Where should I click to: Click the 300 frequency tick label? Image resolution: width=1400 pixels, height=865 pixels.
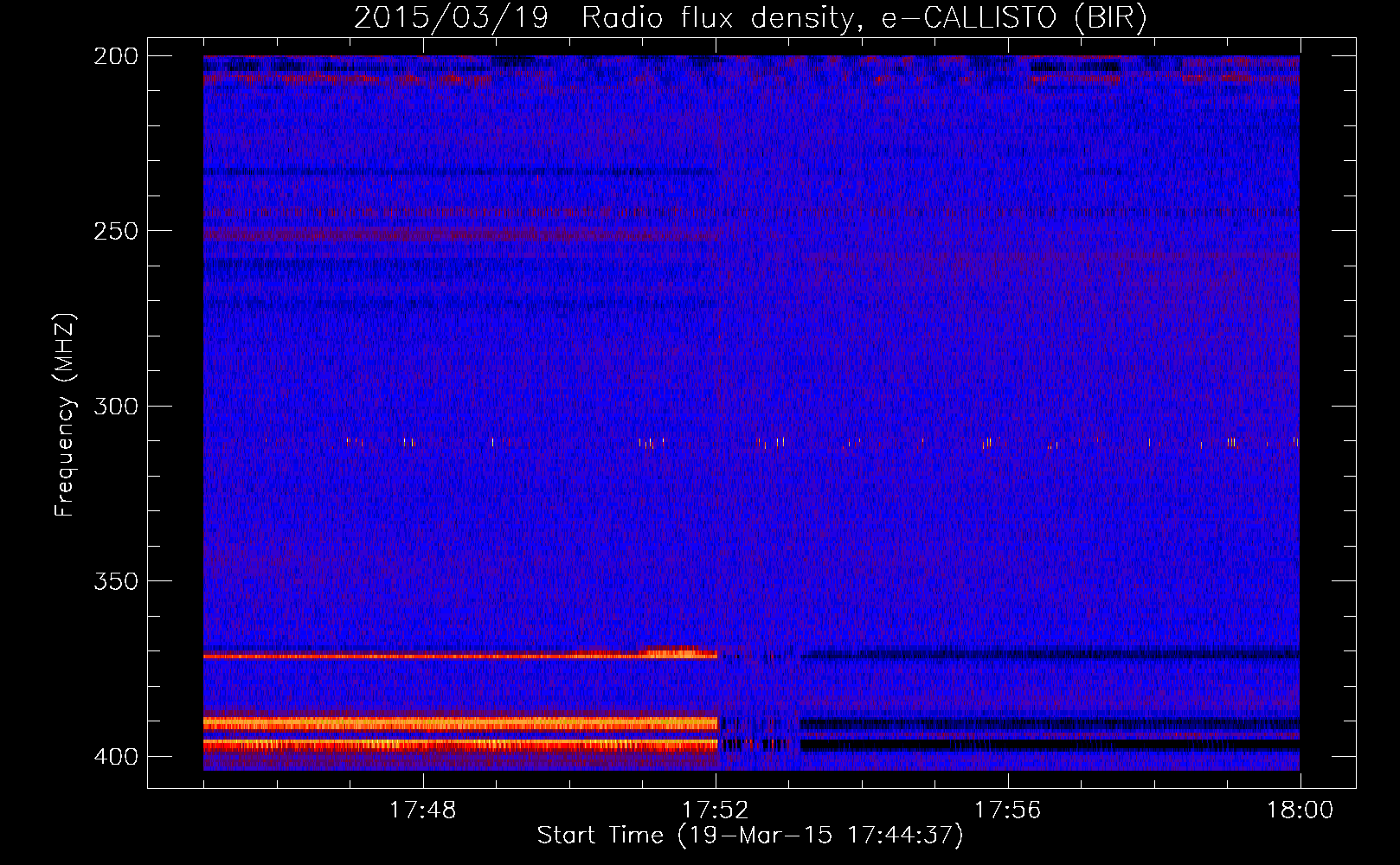click(x=116, y=406)
